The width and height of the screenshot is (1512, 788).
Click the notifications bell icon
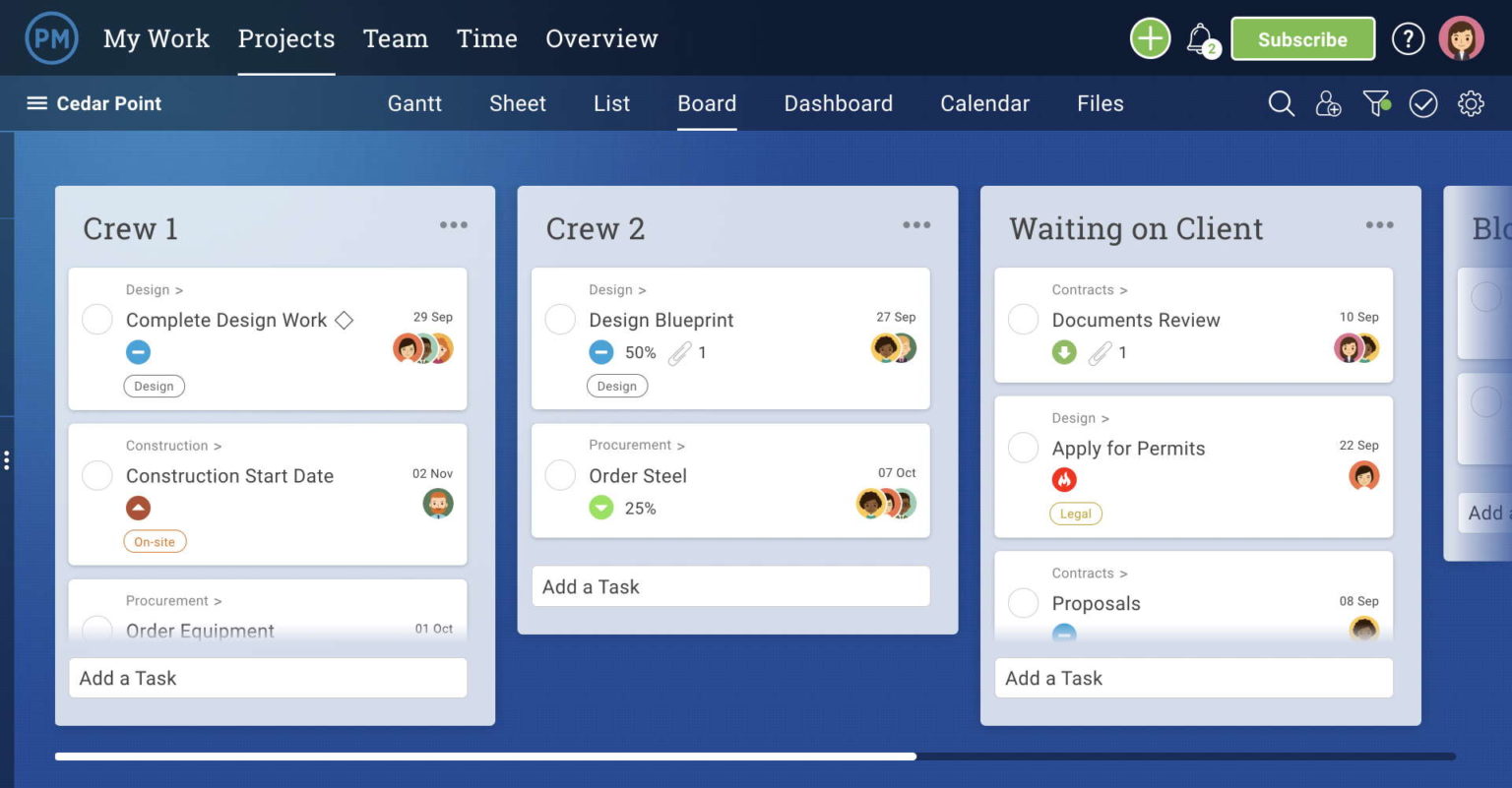[x=1201, y=39]
